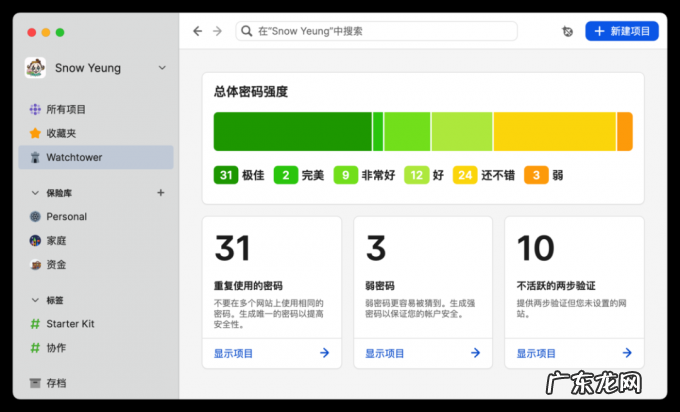
Task: Click the magnifier search icon
Action: tap(247, 31)
